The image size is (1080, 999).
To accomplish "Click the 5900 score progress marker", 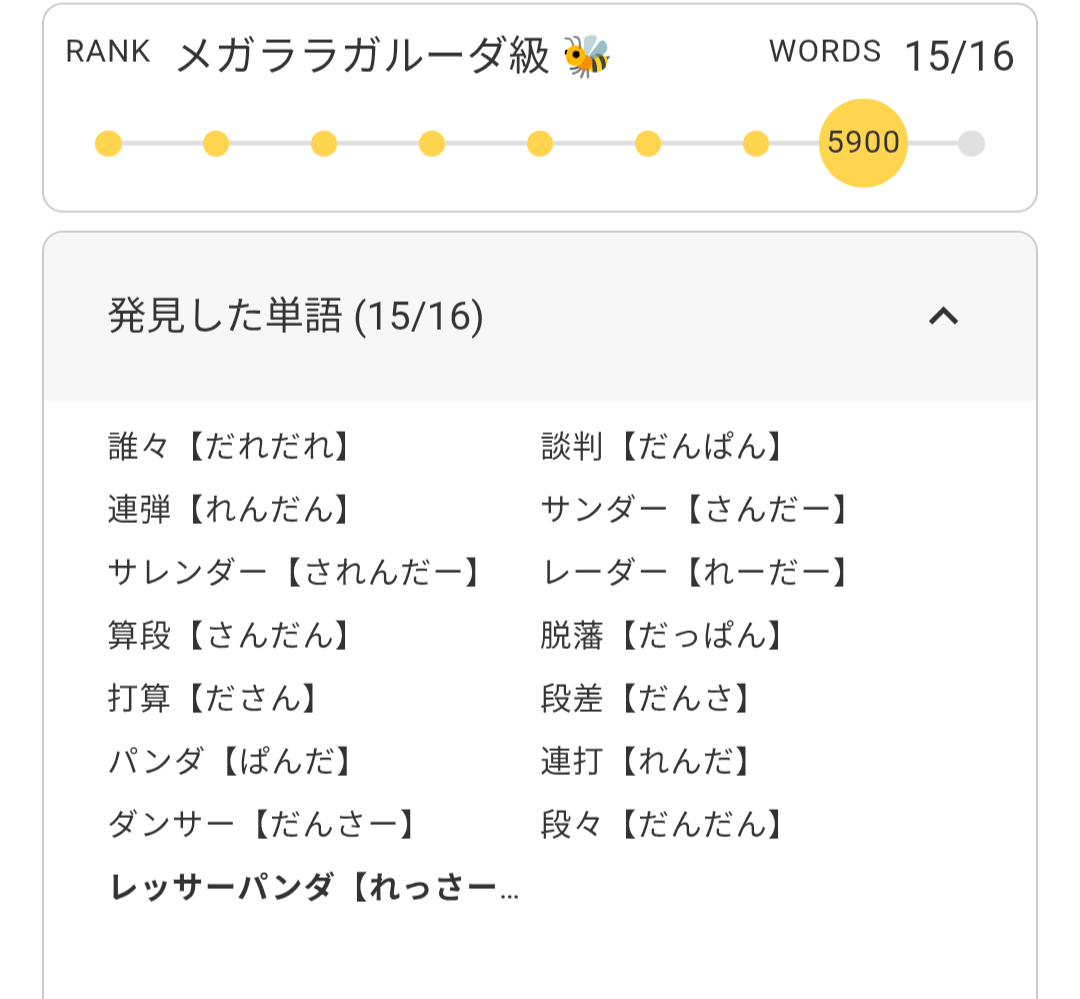I will (x=863, y=143).
